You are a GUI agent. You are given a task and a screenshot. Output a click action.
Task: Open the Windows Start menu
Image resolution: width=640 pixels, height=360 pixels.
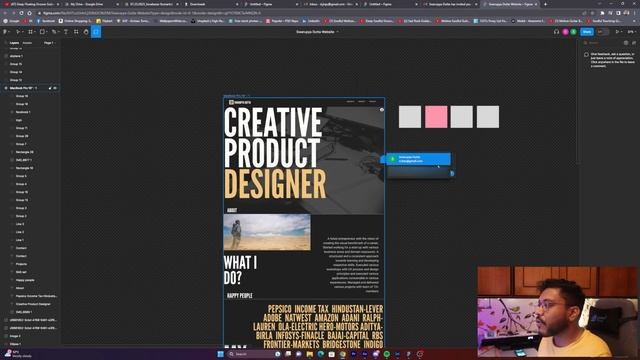point(220,354)
